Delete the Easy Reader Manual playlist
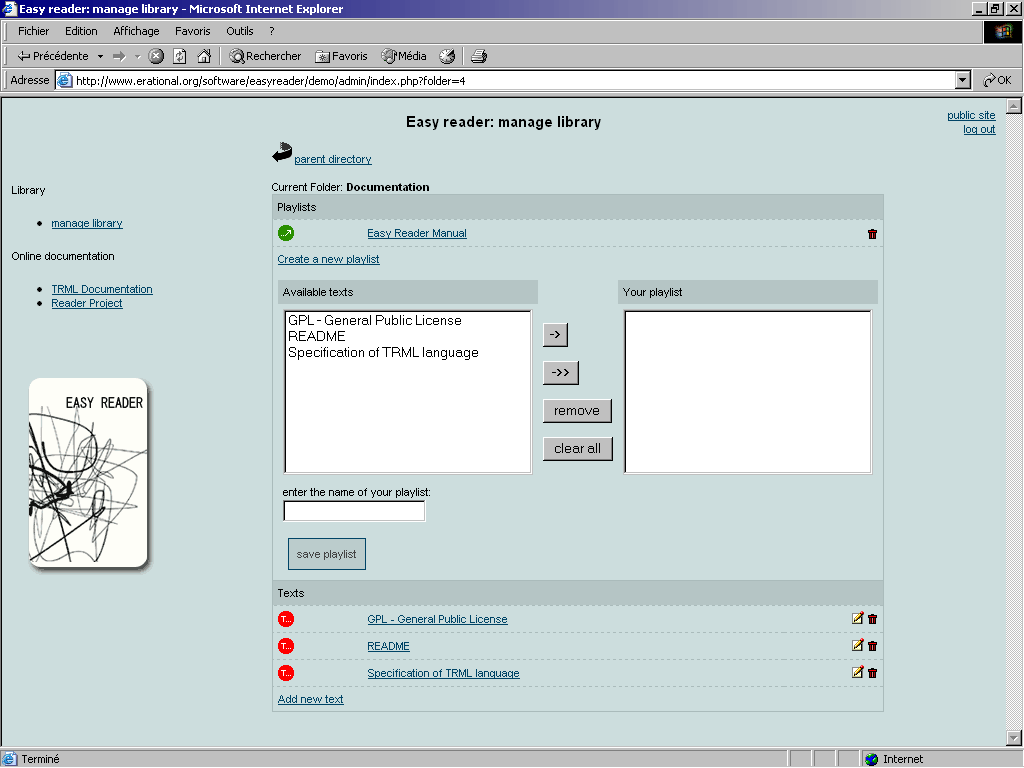Image resolution: width=1024 pixels, height=768 pixels. (x=872, y=234)
